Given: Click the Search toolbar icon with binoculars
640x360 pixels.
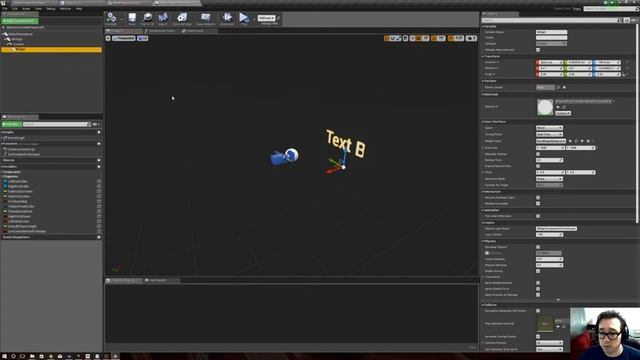Looking at the screenshot, I should tap(163, 18).
